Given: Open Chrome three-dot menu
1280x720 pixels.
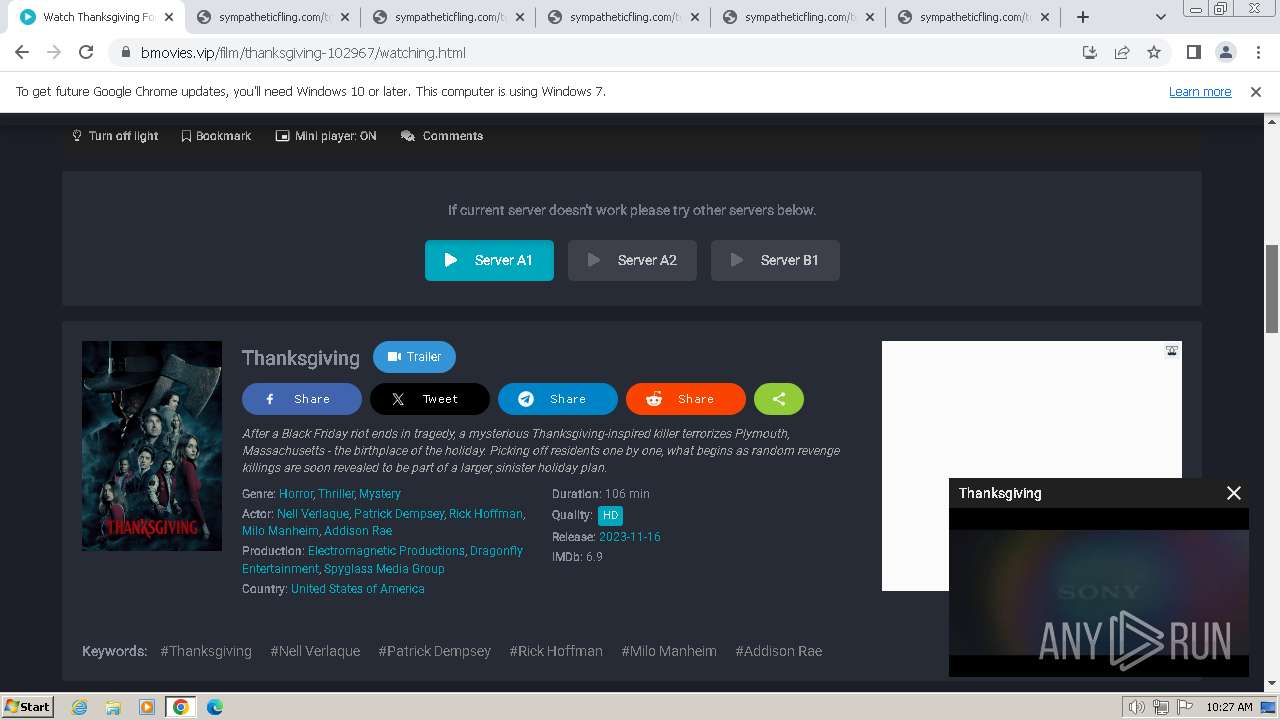Looking at the screenshot, I should coord(1257,52).
